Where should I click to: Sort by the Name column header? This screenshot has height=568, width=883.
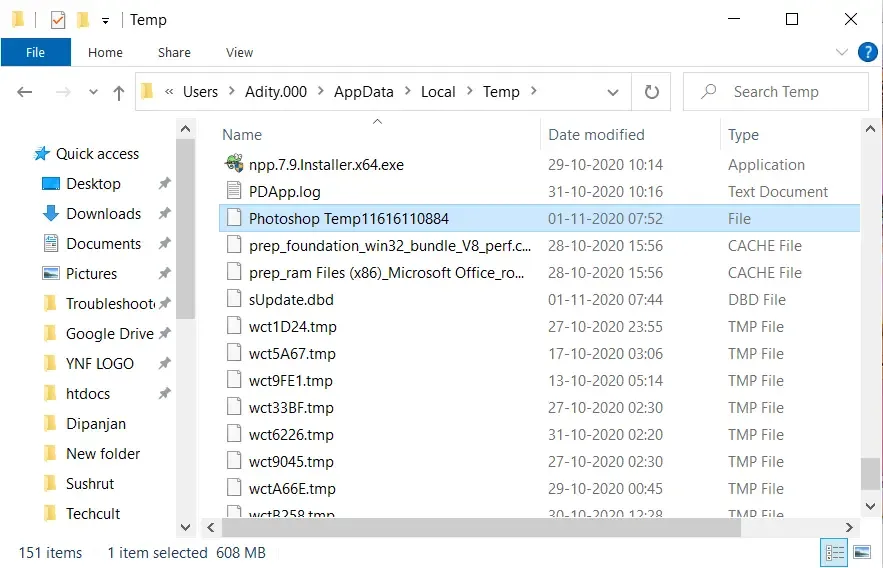click(242, 135)
